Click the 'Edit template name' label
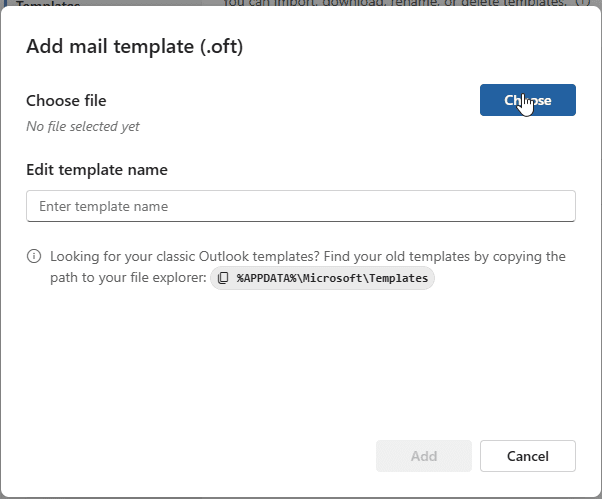The width and height of the screenshot is (602, 499). (97, 170)
